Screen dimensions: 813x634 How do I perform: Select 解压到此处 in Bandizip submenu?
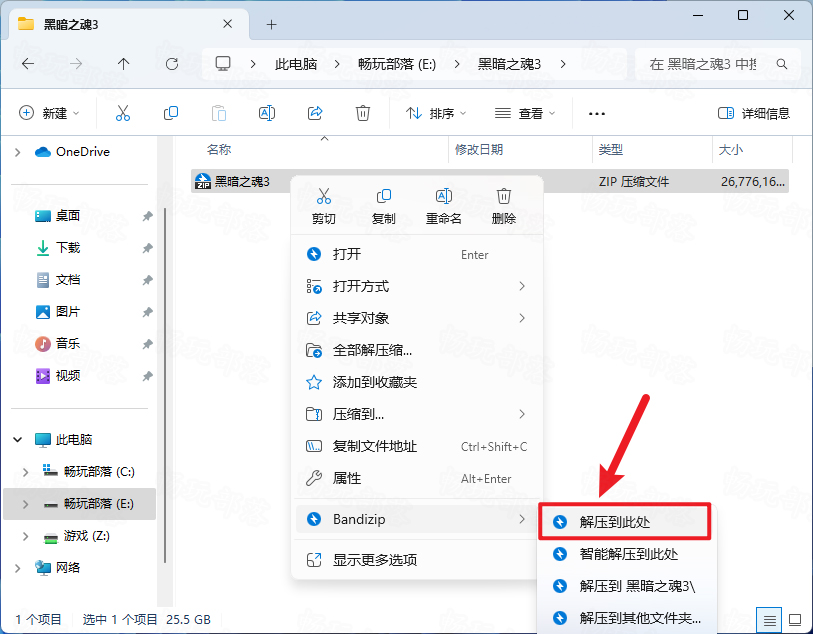tap(625, 522)
